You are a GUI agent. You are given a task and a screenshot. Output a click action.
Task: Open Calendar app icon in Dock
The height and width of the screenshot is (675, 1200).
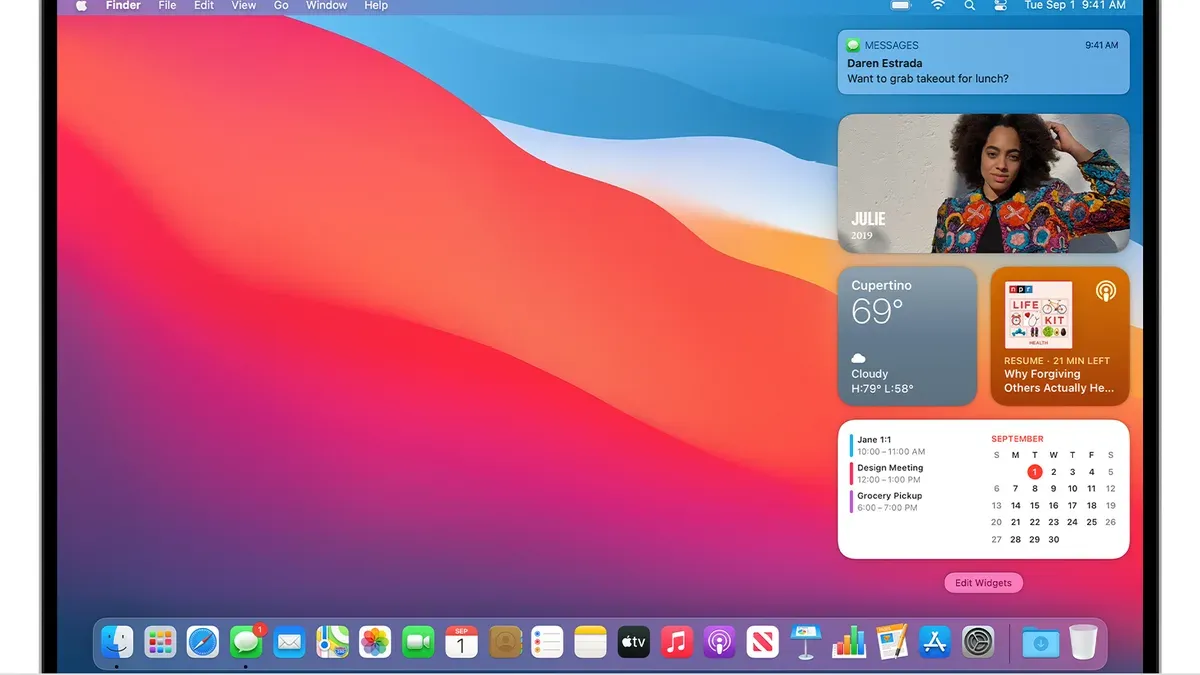click(461, 642)
